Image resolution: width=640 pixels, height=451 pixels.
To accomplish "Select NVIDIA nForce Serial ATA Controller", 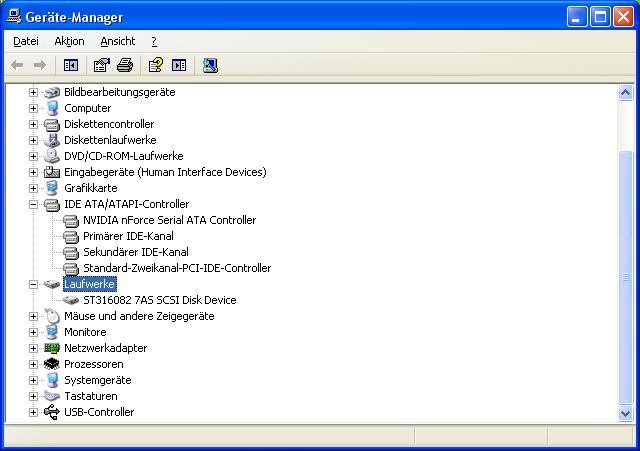I will click(169, 220).
